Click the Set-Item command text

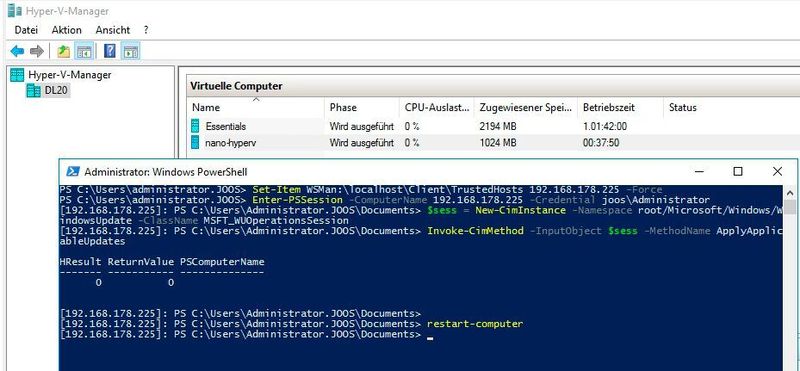(x=276, y=189)
